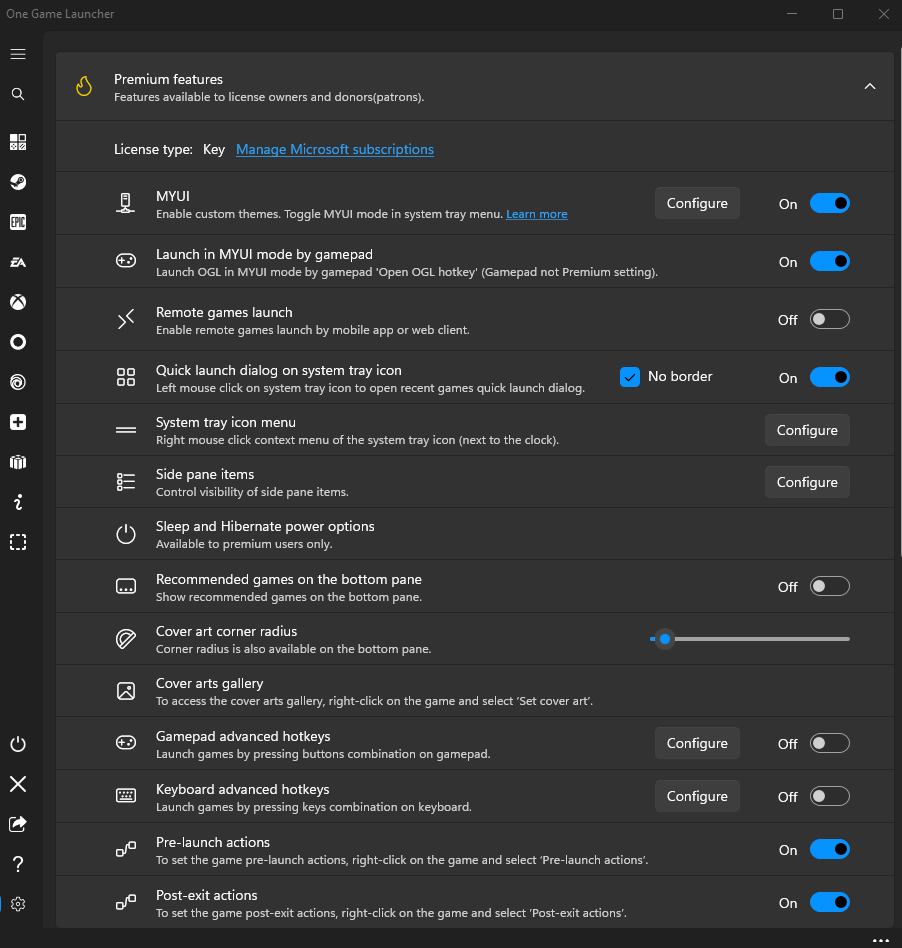Configure Side pane items
This screenshot has height=948, width=902.
pos(807,482)
